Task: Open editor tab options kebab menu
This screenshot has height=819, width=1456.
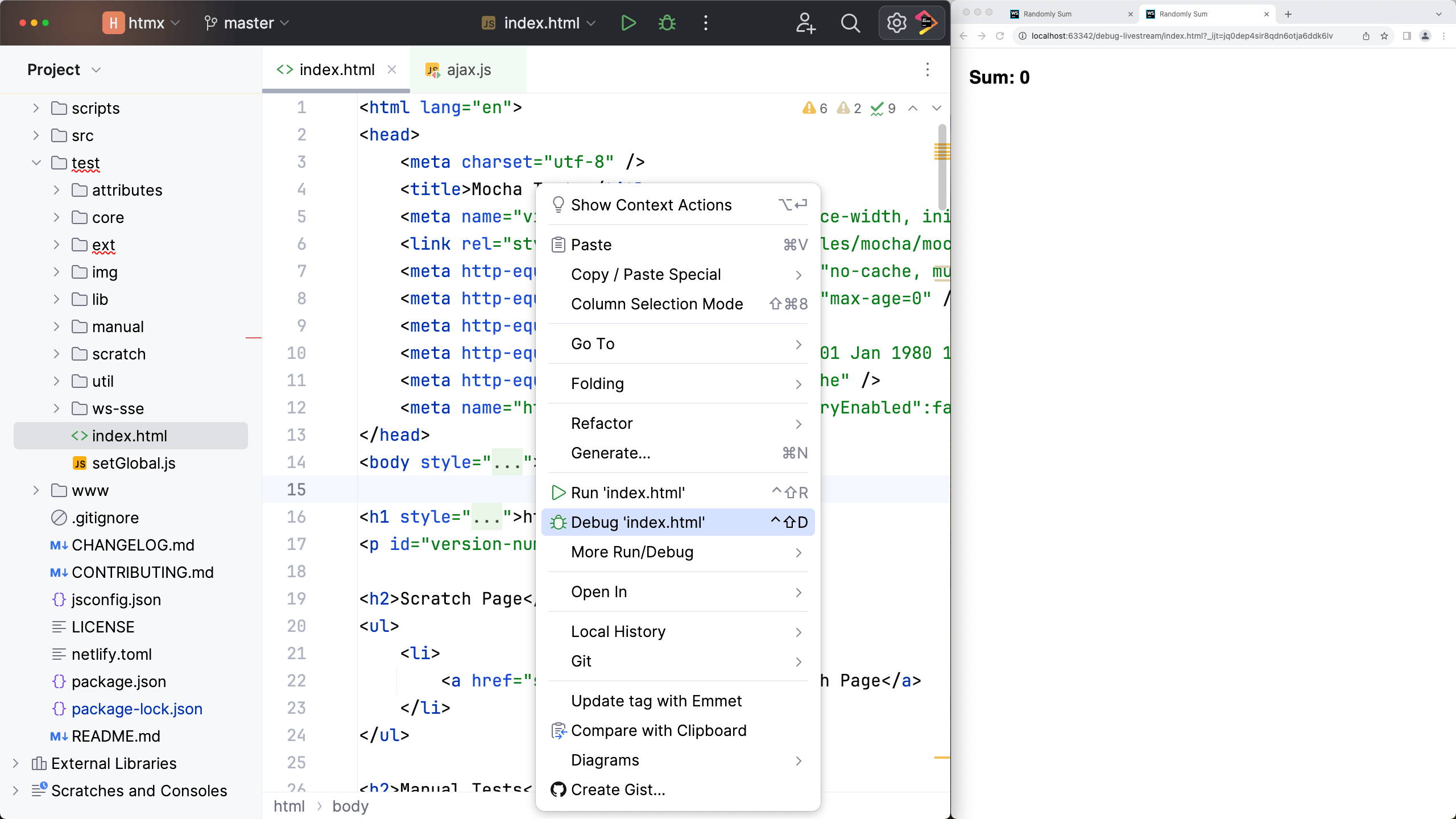Action: click(x=928, y=69)
